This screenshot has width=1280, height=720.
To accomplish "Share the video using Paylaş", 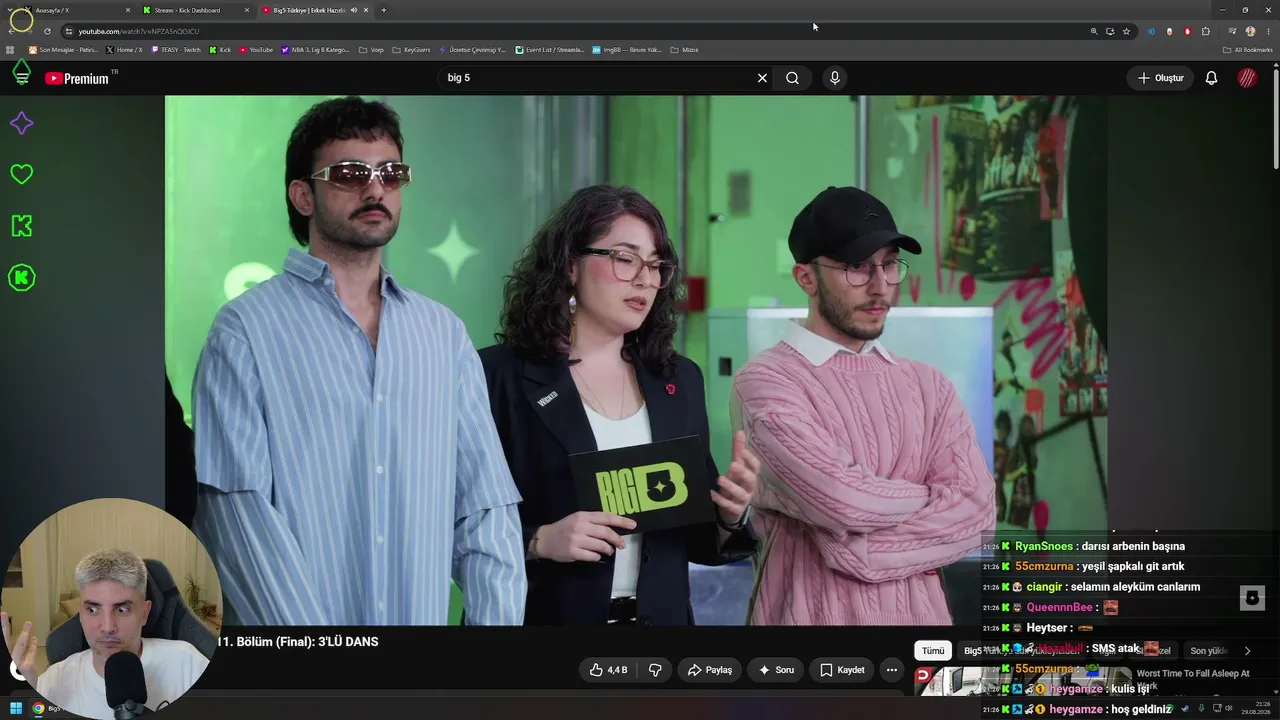I will tap(710, 670).
